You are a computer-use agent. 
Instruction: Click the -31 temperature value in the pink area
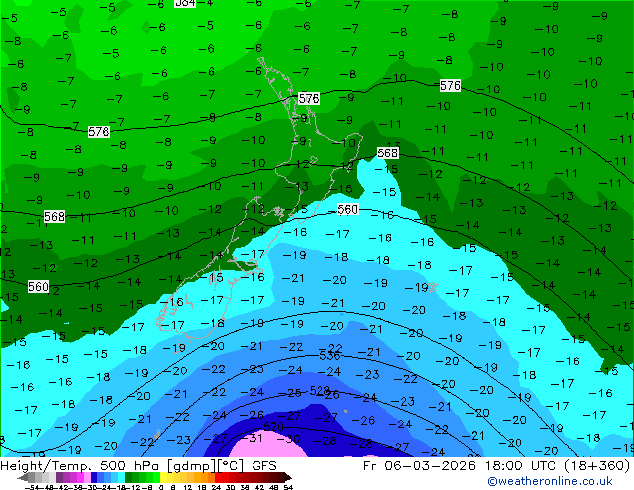[x=252, y=438]
